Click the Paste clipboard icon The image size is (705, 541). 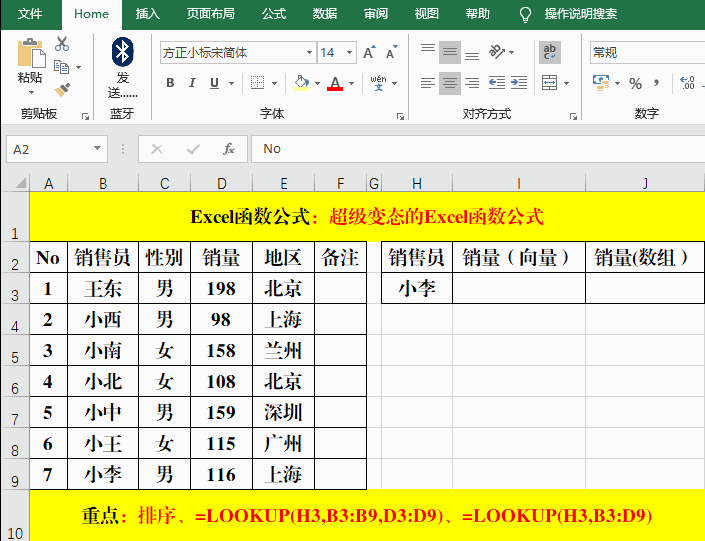(30, 54)
